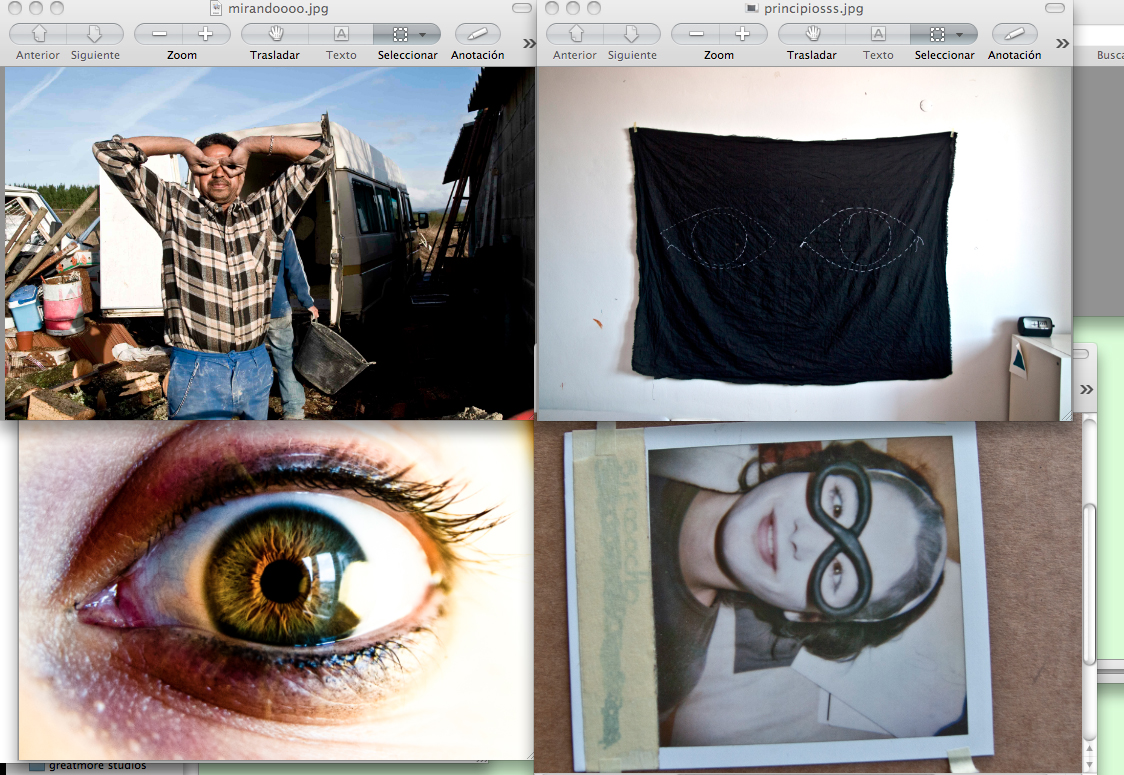1124x775 pixels.
Task: Open Anotación pencil tool in principiosss.jpg window
Action: 1014,34
